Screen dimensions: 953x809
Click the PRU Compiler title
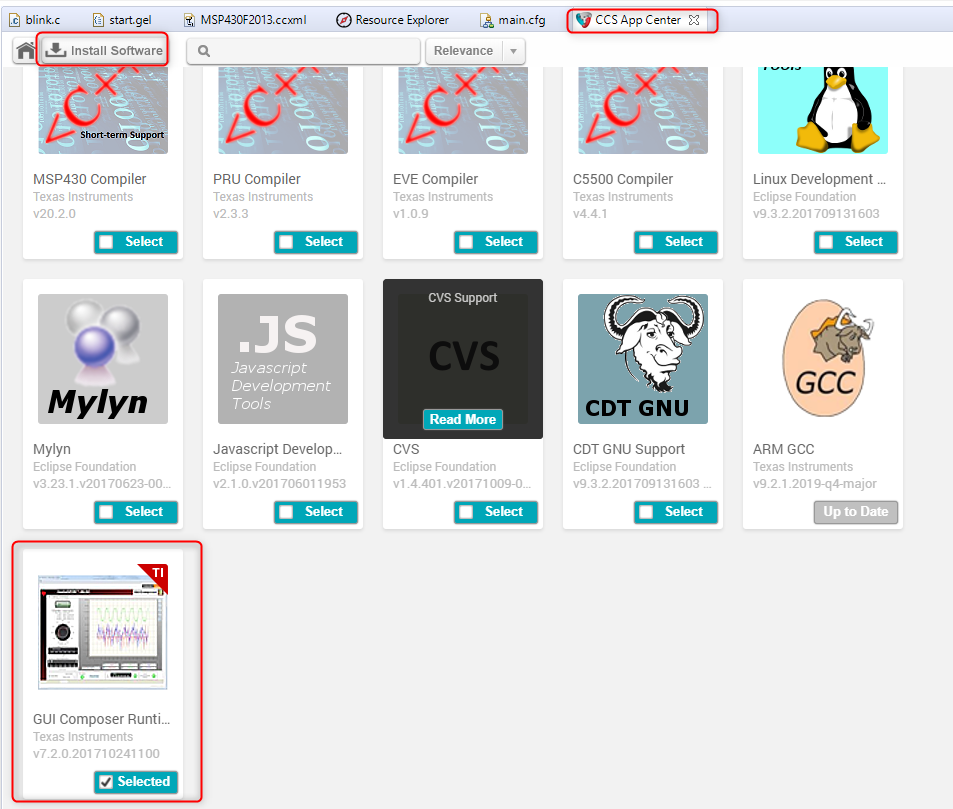(256, 179)
